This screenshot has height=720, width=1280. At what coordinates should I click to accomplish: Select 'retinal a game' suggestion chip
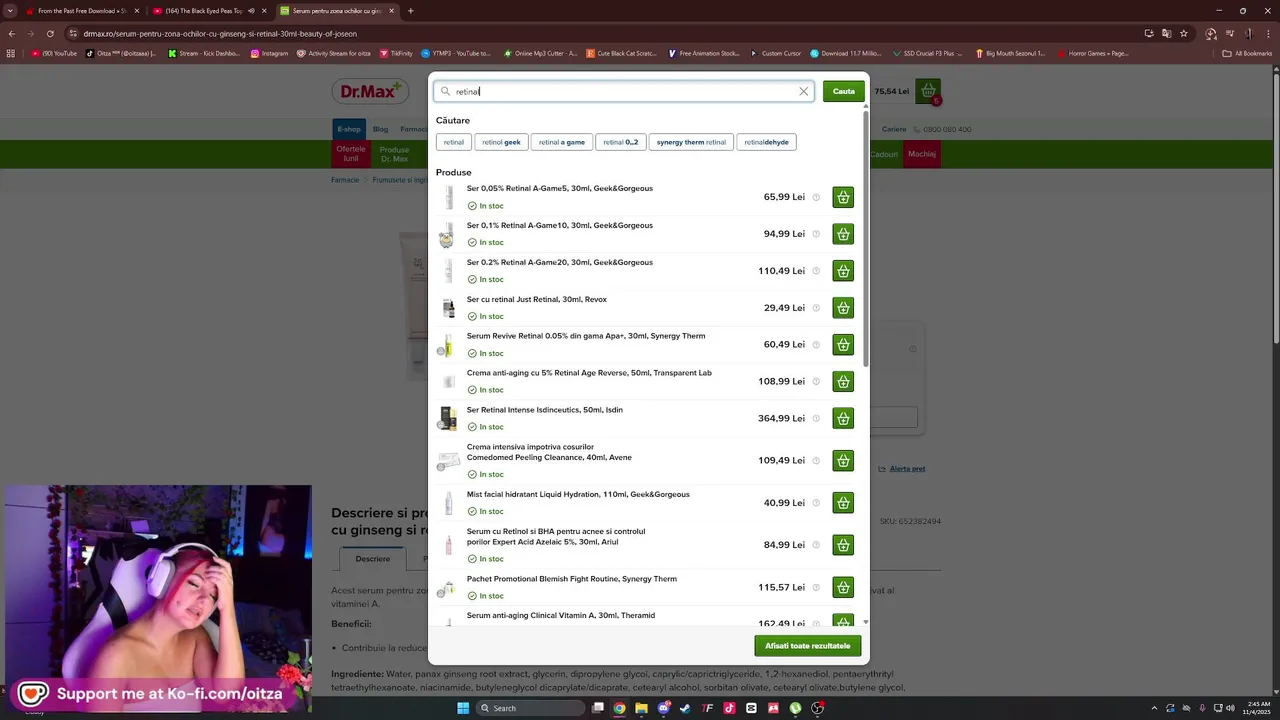pyautogui.click(x=562, y=142)
